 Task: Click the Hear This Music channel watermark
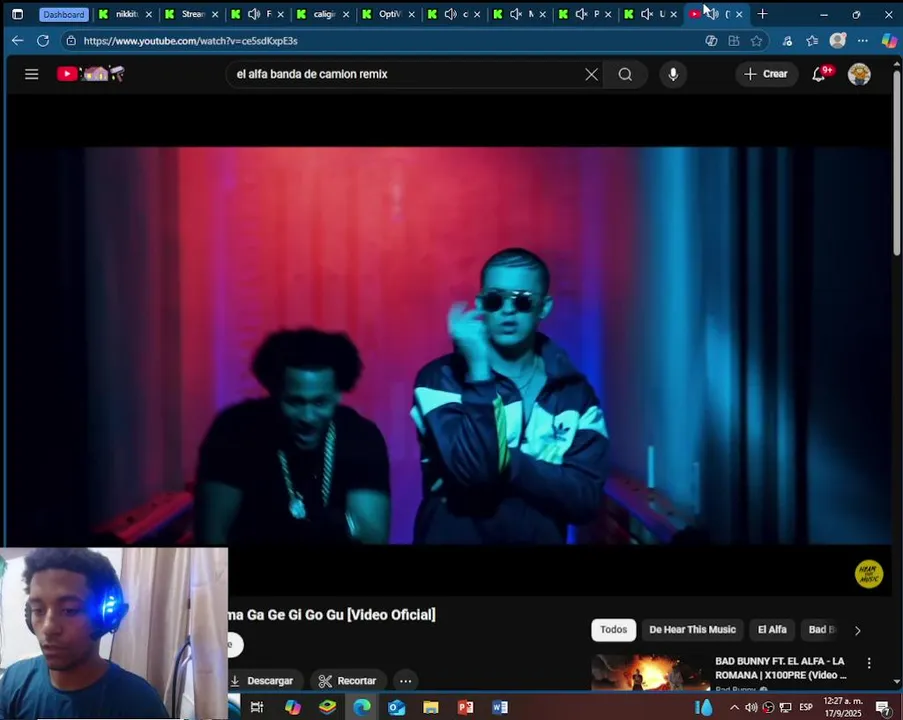(x=868, y=574)
